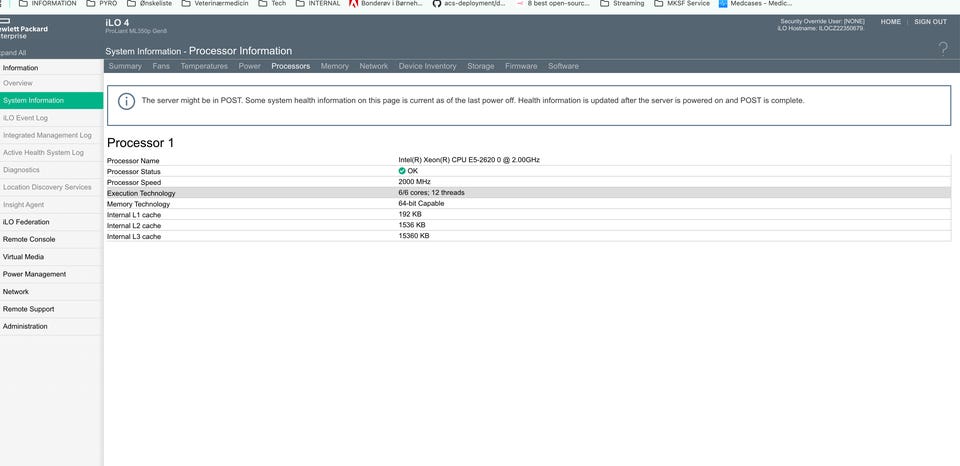960x466 pixels.
Task: Switch to the Summary tab
Action: coord(125,66)
